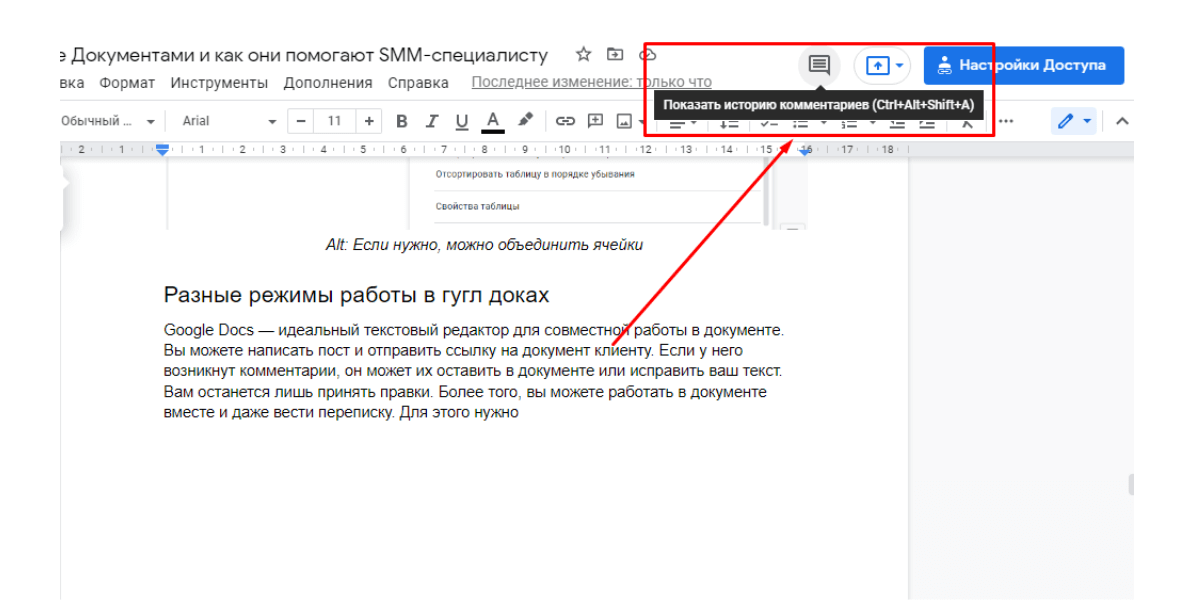Click the font size field showing 11

coord(335,121)
